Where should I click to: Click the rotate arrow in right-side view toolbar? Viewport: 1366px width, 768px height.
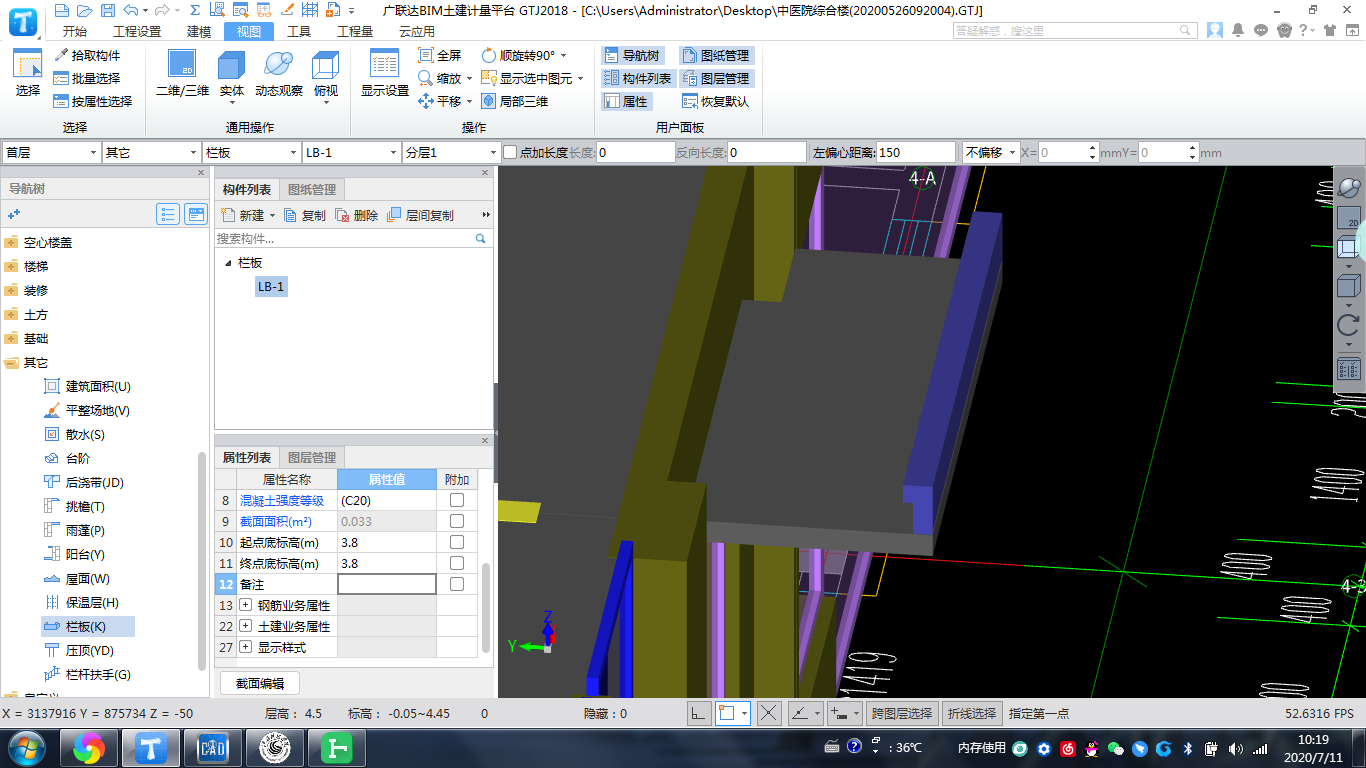[x=1348, y=325]
